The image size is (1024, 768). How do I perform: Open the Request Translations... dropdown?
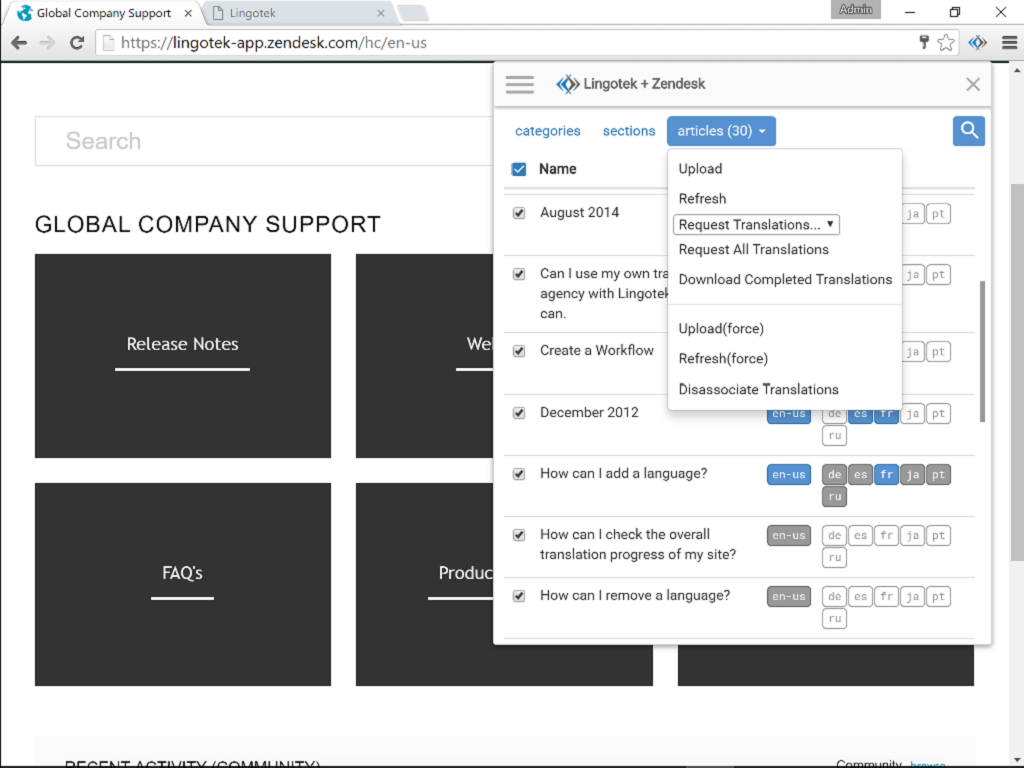click(756, 225)
